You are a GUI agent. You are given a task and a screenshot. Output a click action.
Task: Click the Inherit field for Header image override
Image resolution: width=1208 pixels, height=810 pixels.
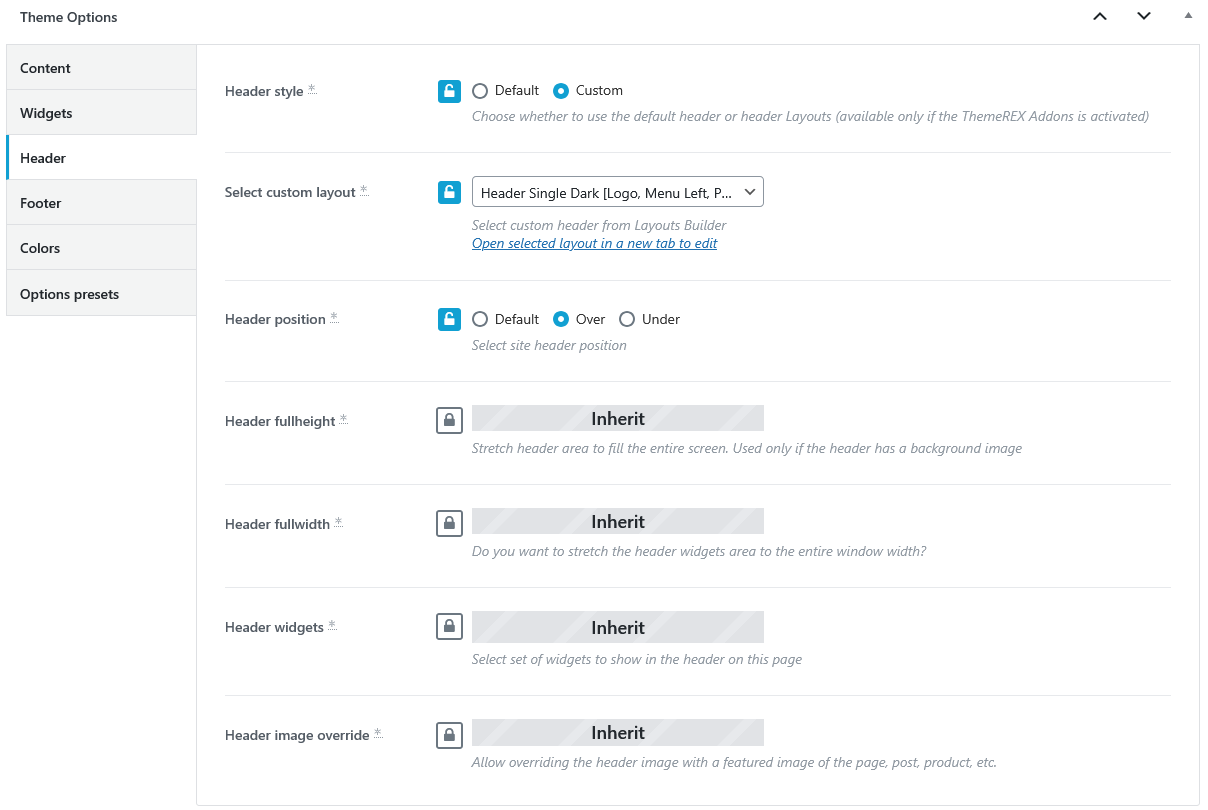tap(618, 733)
